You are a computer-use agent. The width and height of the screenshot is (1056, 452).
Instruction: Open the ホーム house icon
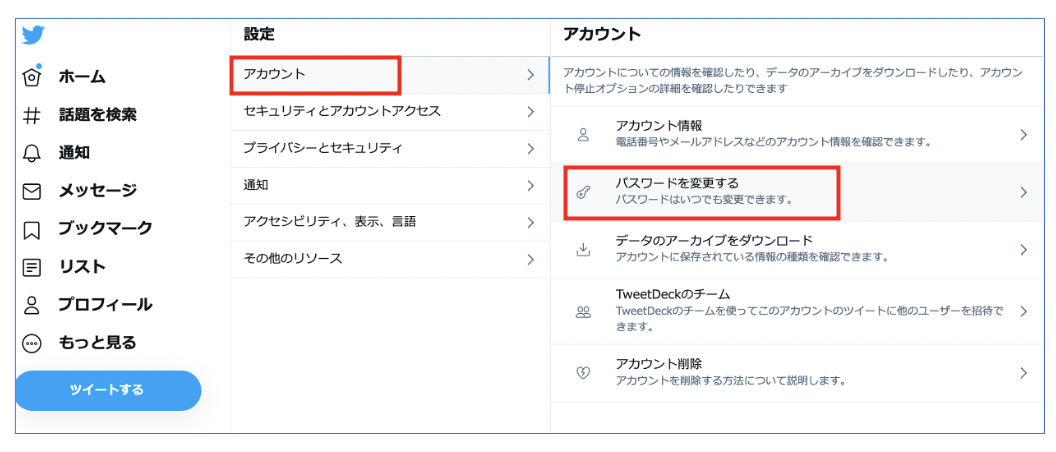[x=32, y=77]
